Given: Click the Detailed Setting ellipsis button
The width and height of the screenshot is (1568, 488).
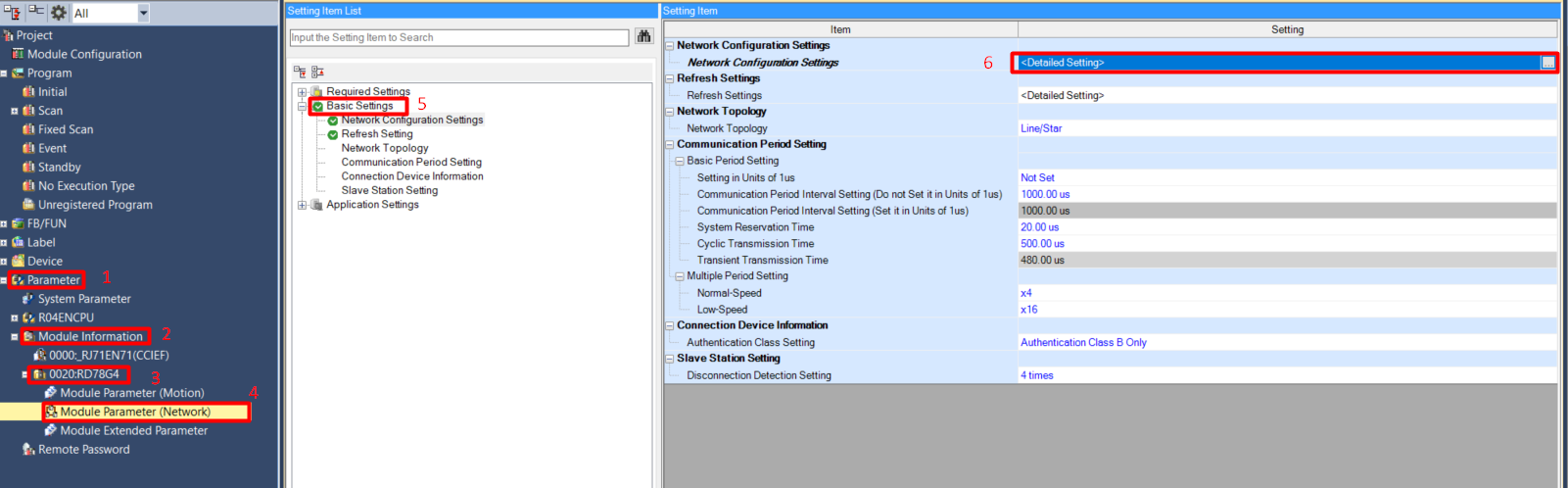Looking at the screenshot, I should coord(1548,63).
